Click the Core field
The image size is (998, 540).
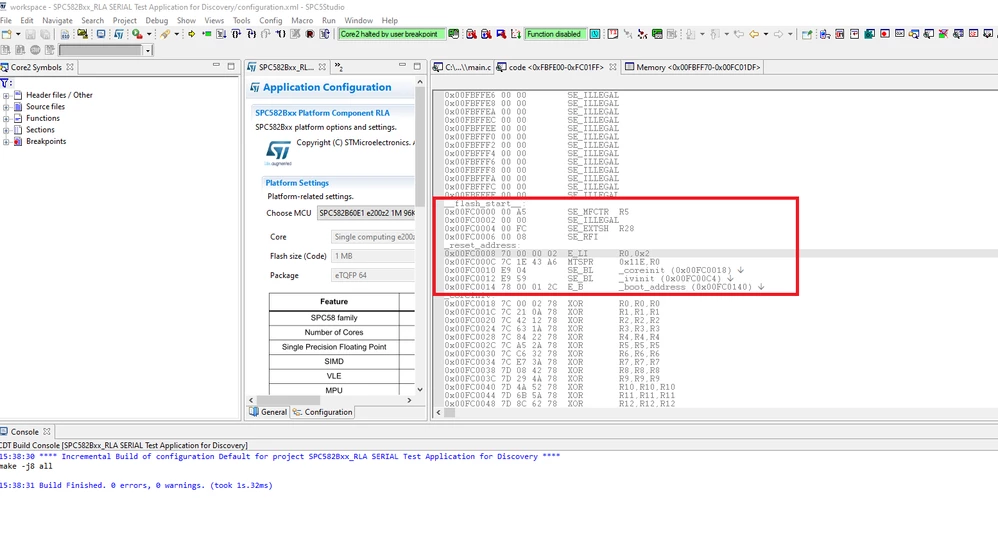click(x=373, y=237)
